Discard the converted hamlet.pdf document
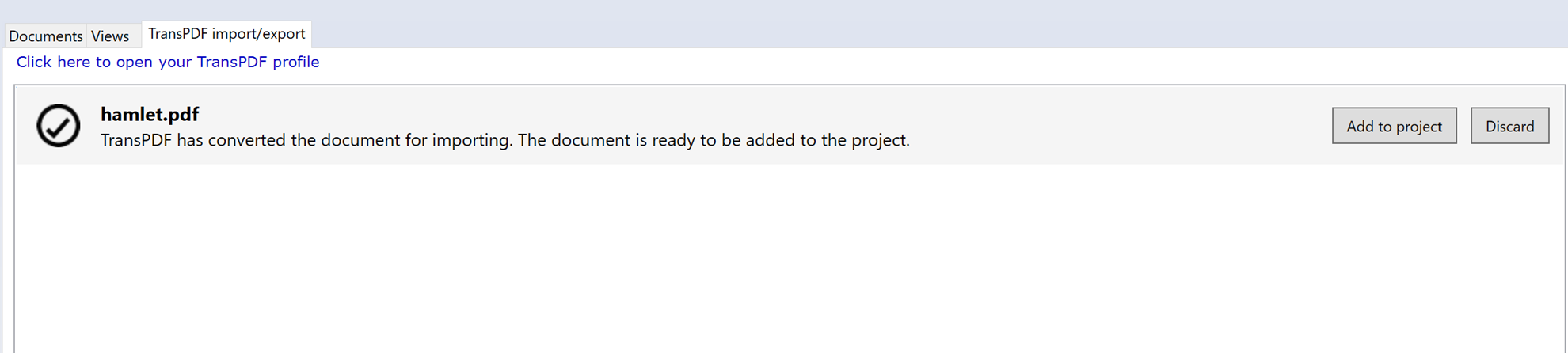Image resolution: width=1568 pixels, height=353 pixels. pos(1509,126)
